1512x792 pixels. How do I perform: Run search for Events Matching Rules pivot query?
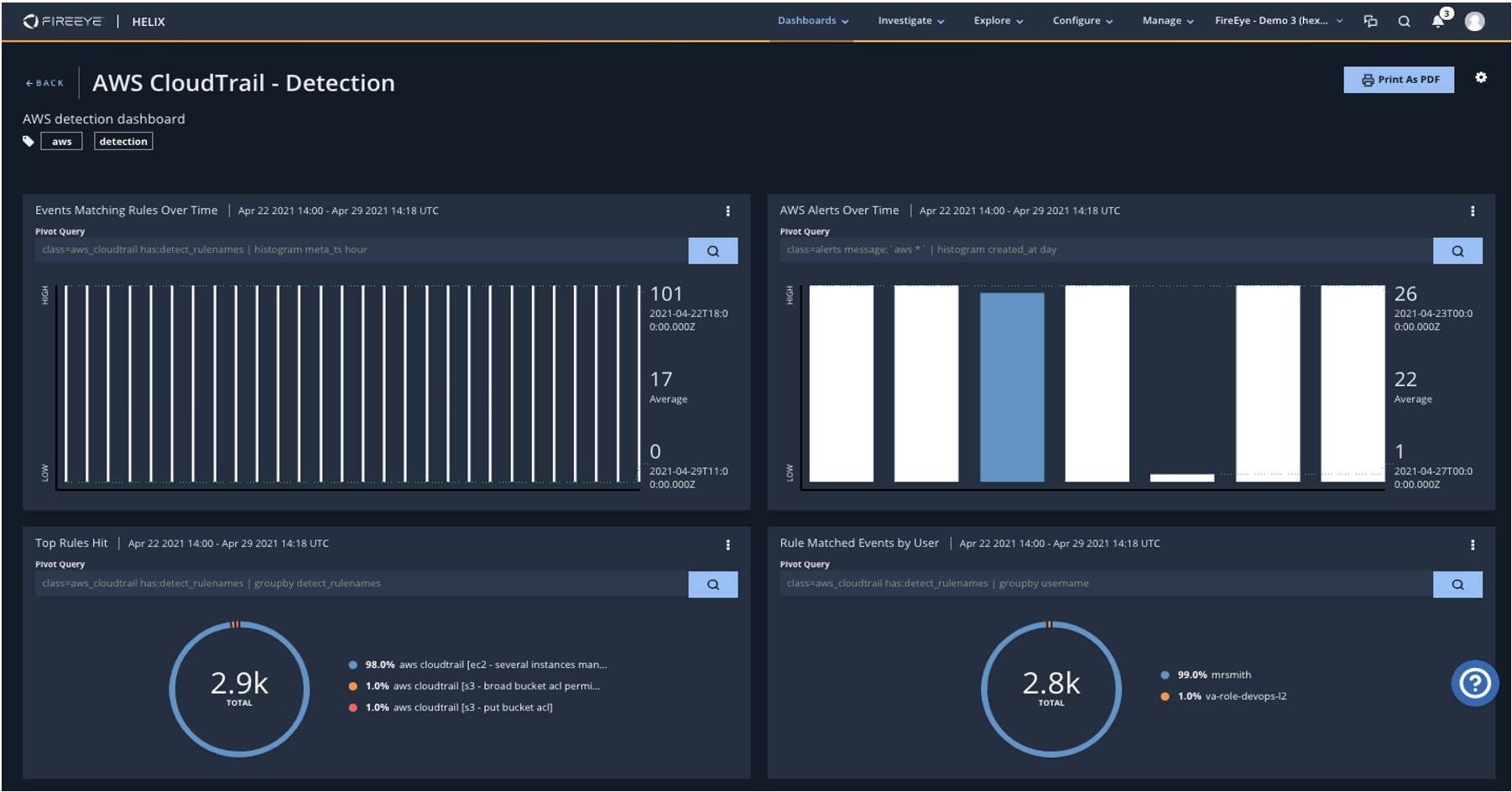pyautogui.click(x=713, y=251)
